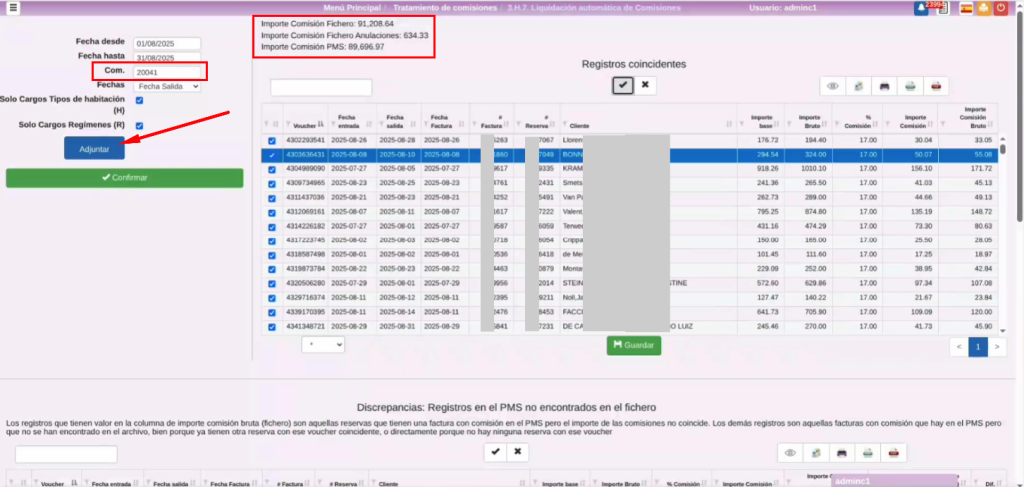Click Tratamiento de comisiones breadcrumb
1024x487 pixels.
442,8
